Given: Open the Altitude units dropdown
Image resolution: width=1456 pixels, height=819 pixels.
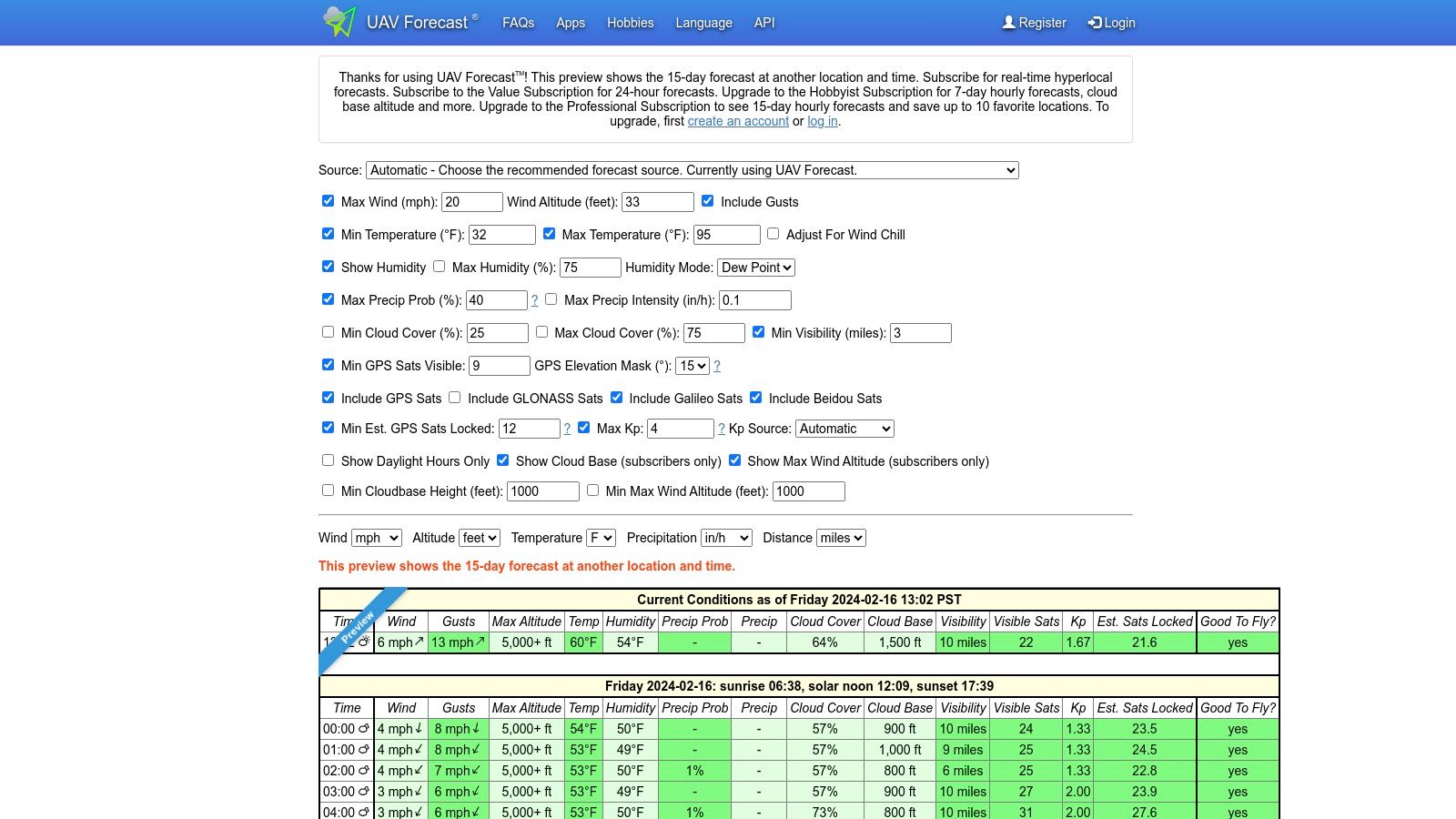Looking at the screenshot, I should [480, 538].
